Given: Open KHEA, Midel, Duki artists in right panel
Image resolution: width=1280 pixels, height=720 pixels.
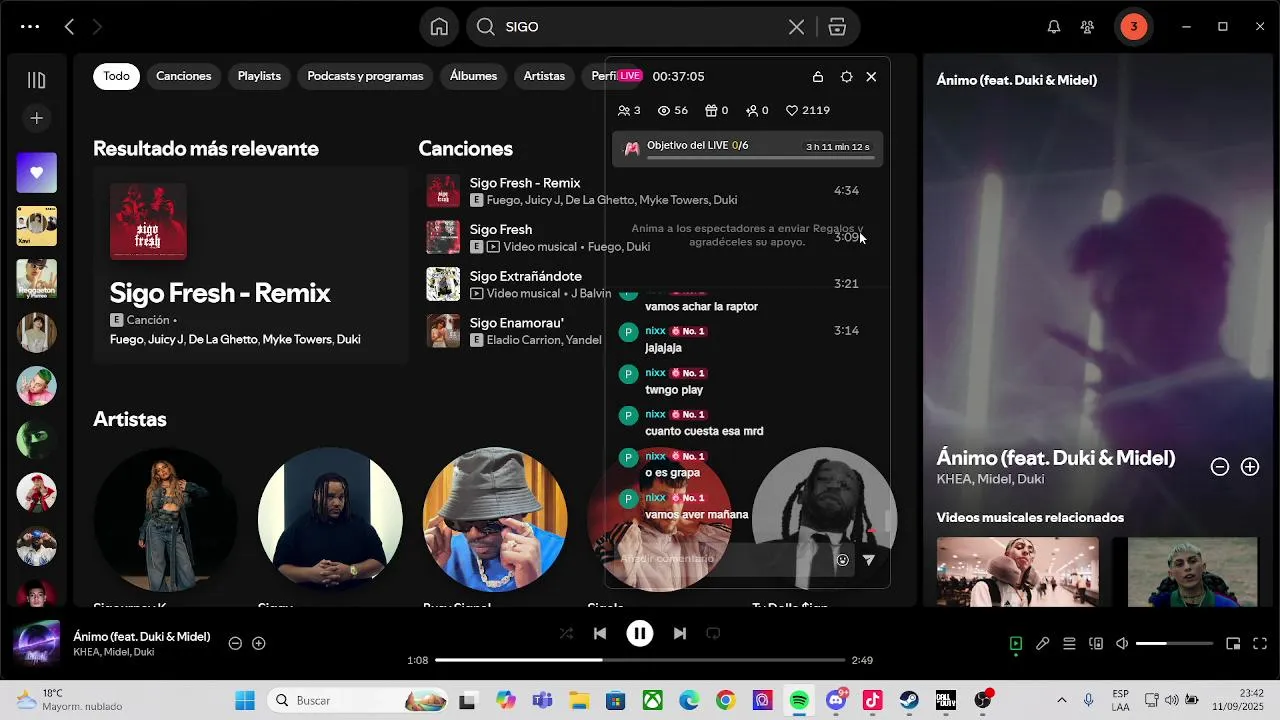Looking at the screenshot, I should click(990, 480).
